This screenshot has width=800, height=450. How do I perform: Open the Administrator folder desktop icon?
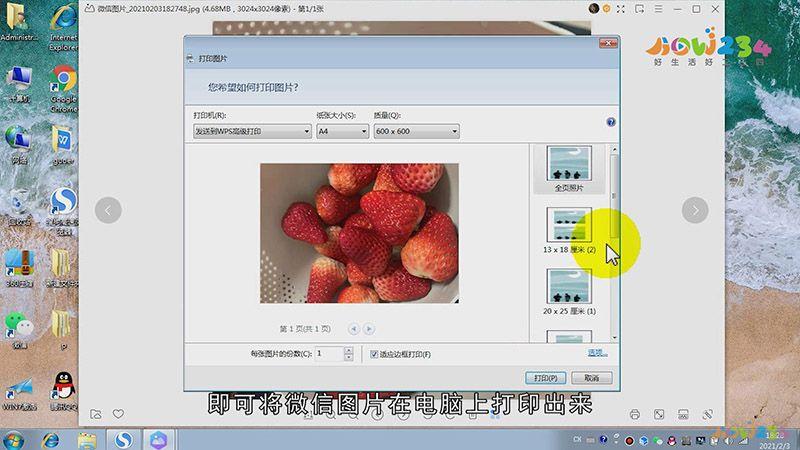pyautogui.click(x=18, y=22)
